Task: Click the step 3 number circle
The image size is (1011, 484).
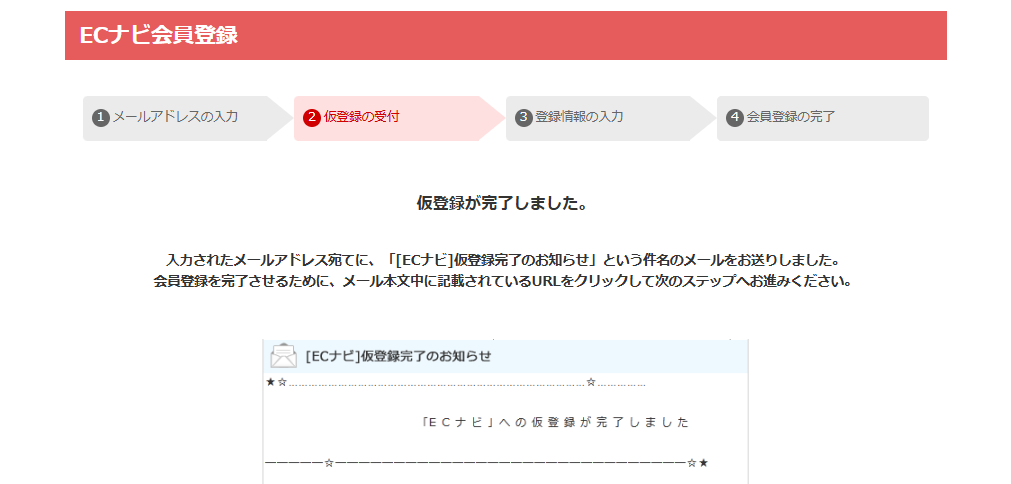Action: [x=524, y=117]
